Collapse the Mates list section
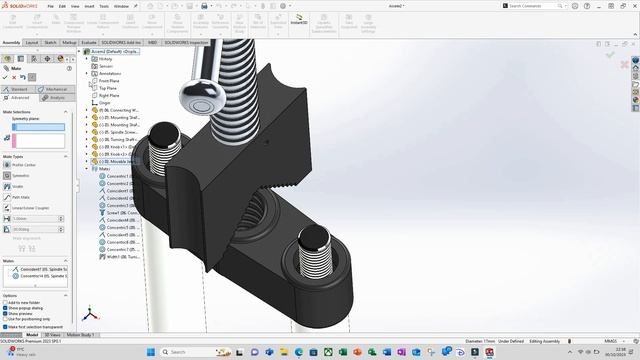The width and height of the screenshot is (640, 360). 65,261
